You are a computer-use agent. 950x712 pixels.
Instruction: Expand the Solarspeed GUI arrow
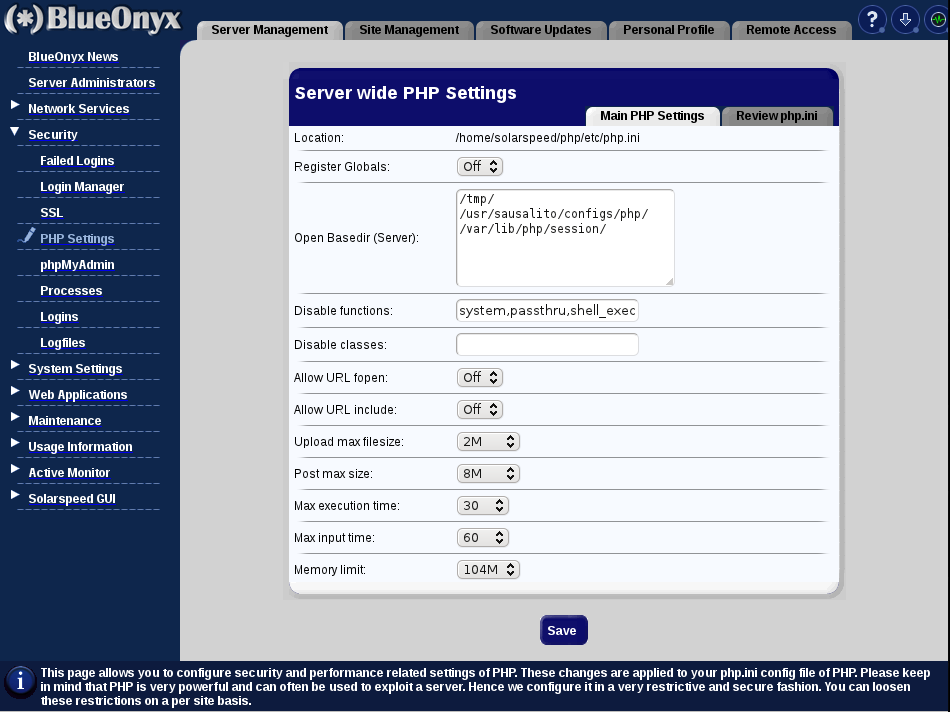[15, 495]
